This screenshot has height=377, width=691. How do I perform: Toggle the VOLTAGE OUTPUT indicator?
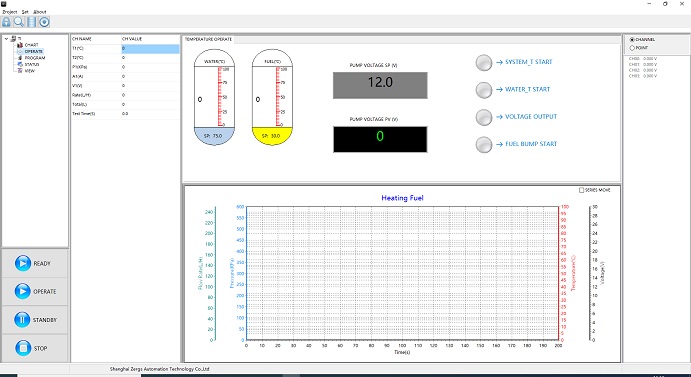point(484,117)
